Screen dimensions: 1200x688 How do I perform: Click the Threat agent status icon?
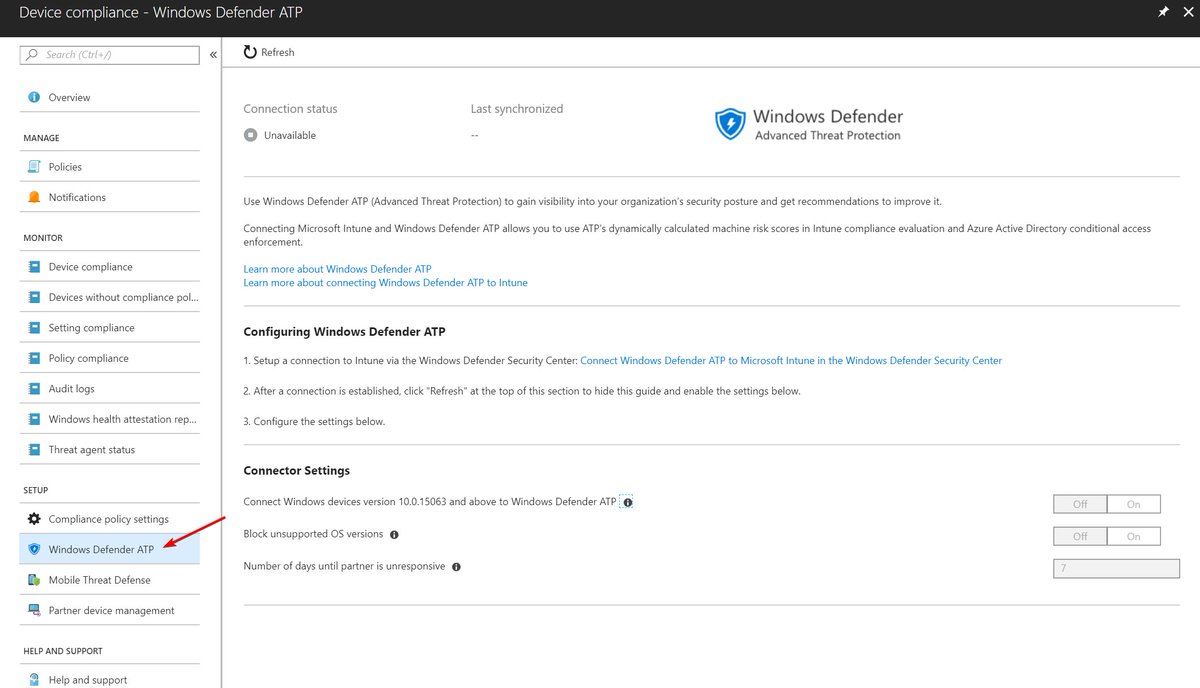coord(34,450)
